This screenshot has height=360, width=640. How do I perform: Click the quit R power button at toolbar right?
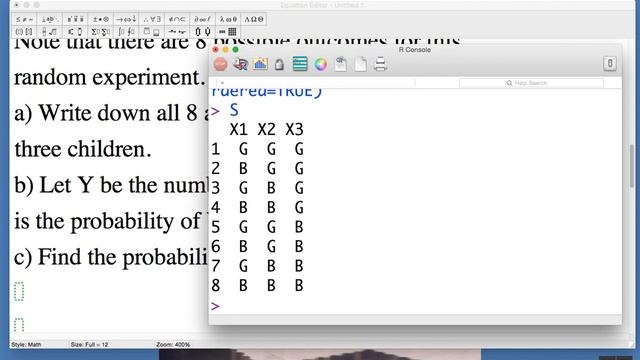tap(610, 63)
